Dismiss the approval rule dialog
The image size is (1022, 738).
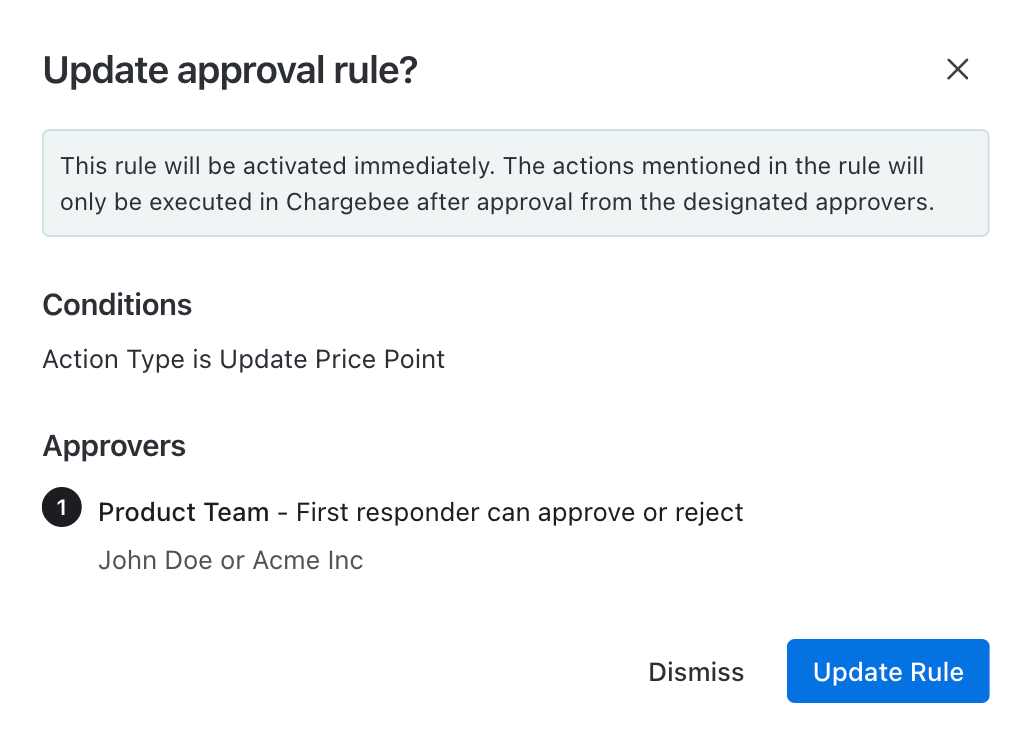coord(696,672)
